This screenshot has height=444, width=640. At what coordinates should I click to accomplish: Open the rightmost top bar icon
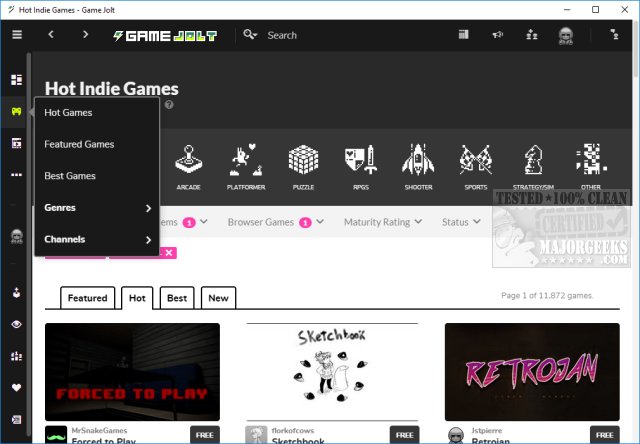click(x=614, y=35)
